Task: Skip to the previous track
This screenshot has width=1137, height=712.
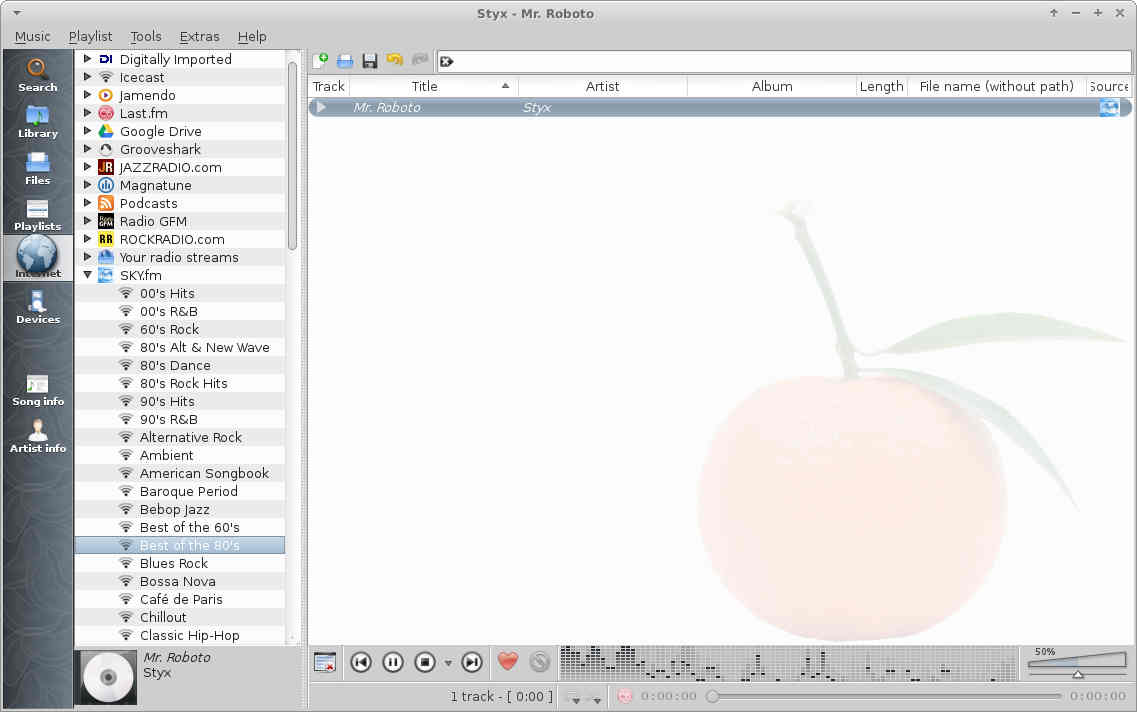Action: [x=361, y=662]
